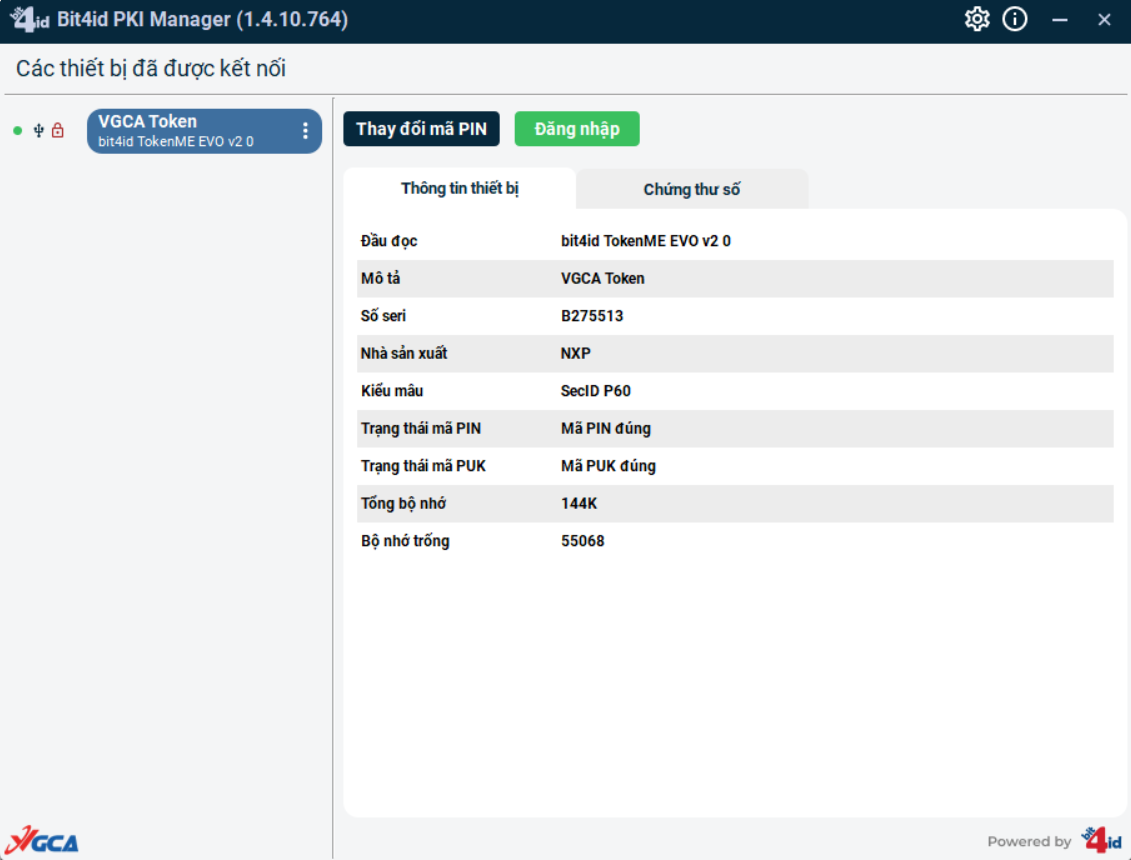Click the Nhà sản xuất label

404,354
